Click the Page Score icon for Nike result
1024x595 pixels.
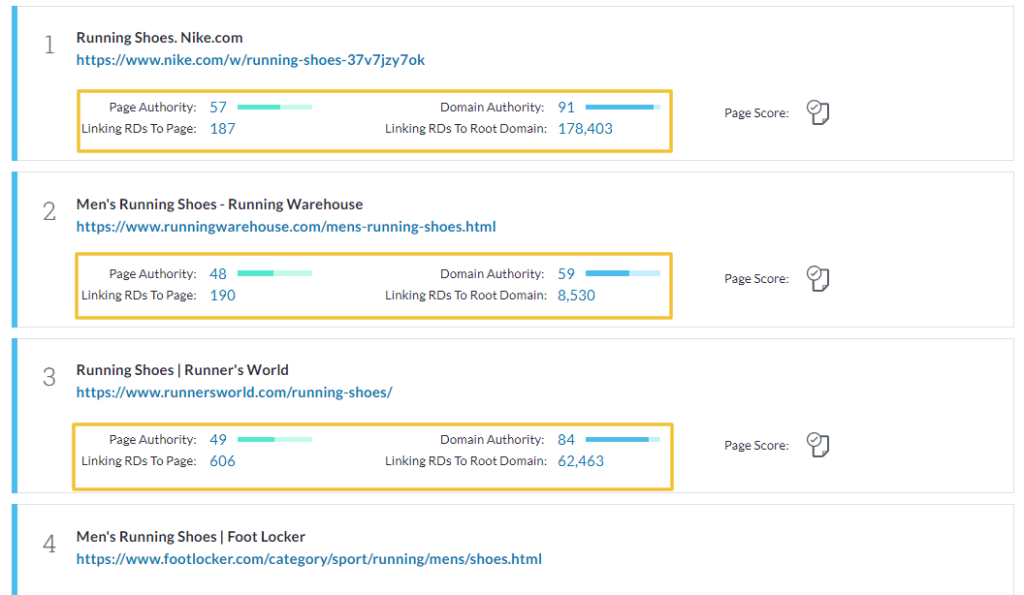818,112
